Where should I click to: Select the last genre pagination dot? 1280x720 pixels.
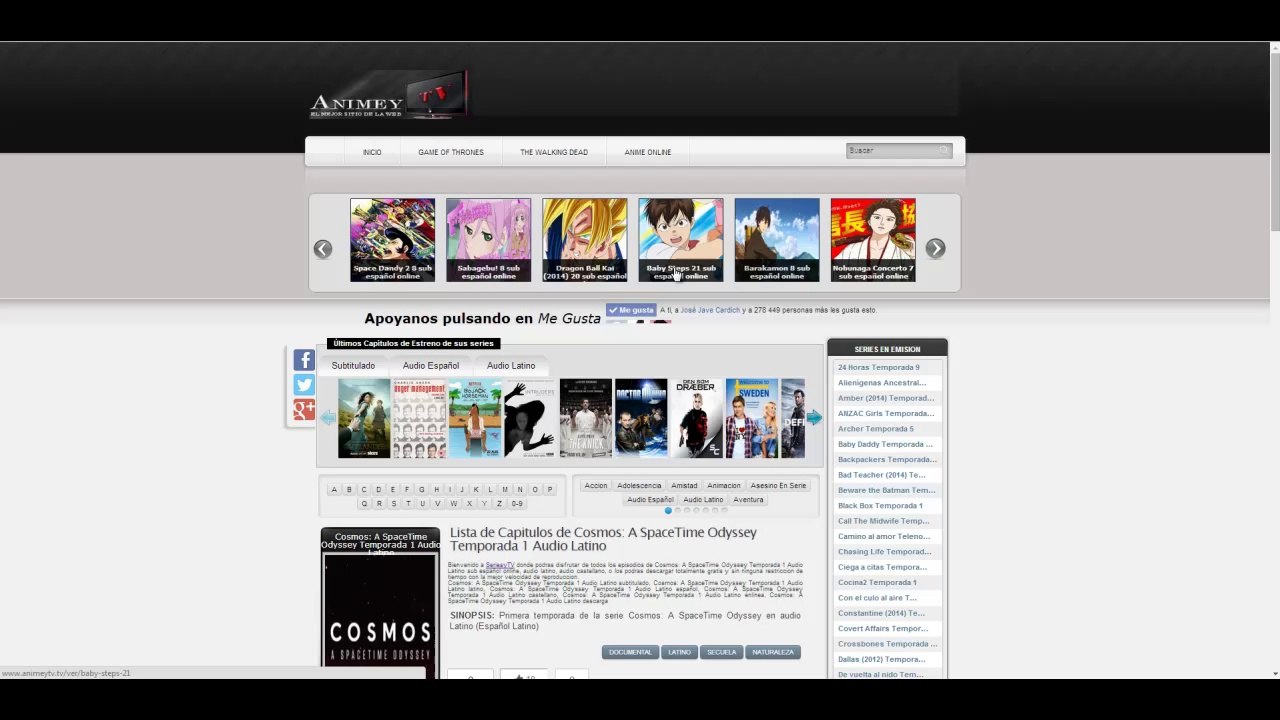[724, 511]
